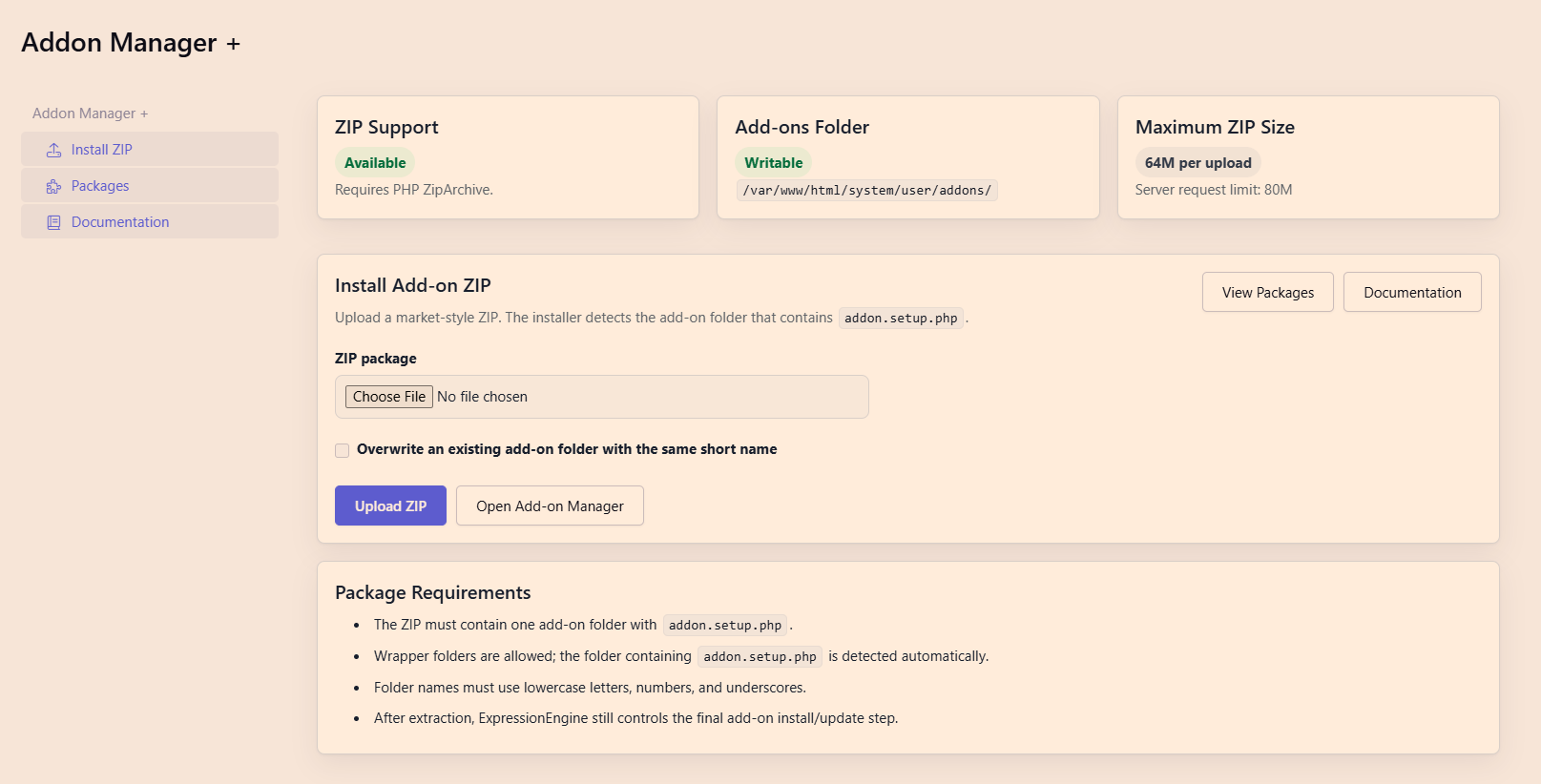This screenshot has height=784, width=1541.
Task: Click the Addon Manager + page title
Action: [131, 43]
